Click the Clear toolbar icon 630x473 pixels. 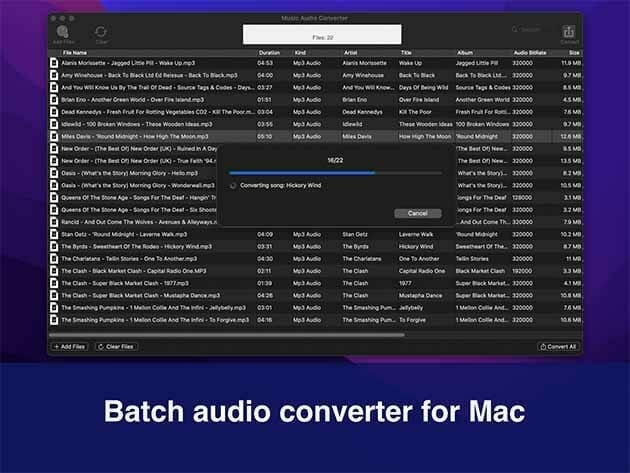102,32
